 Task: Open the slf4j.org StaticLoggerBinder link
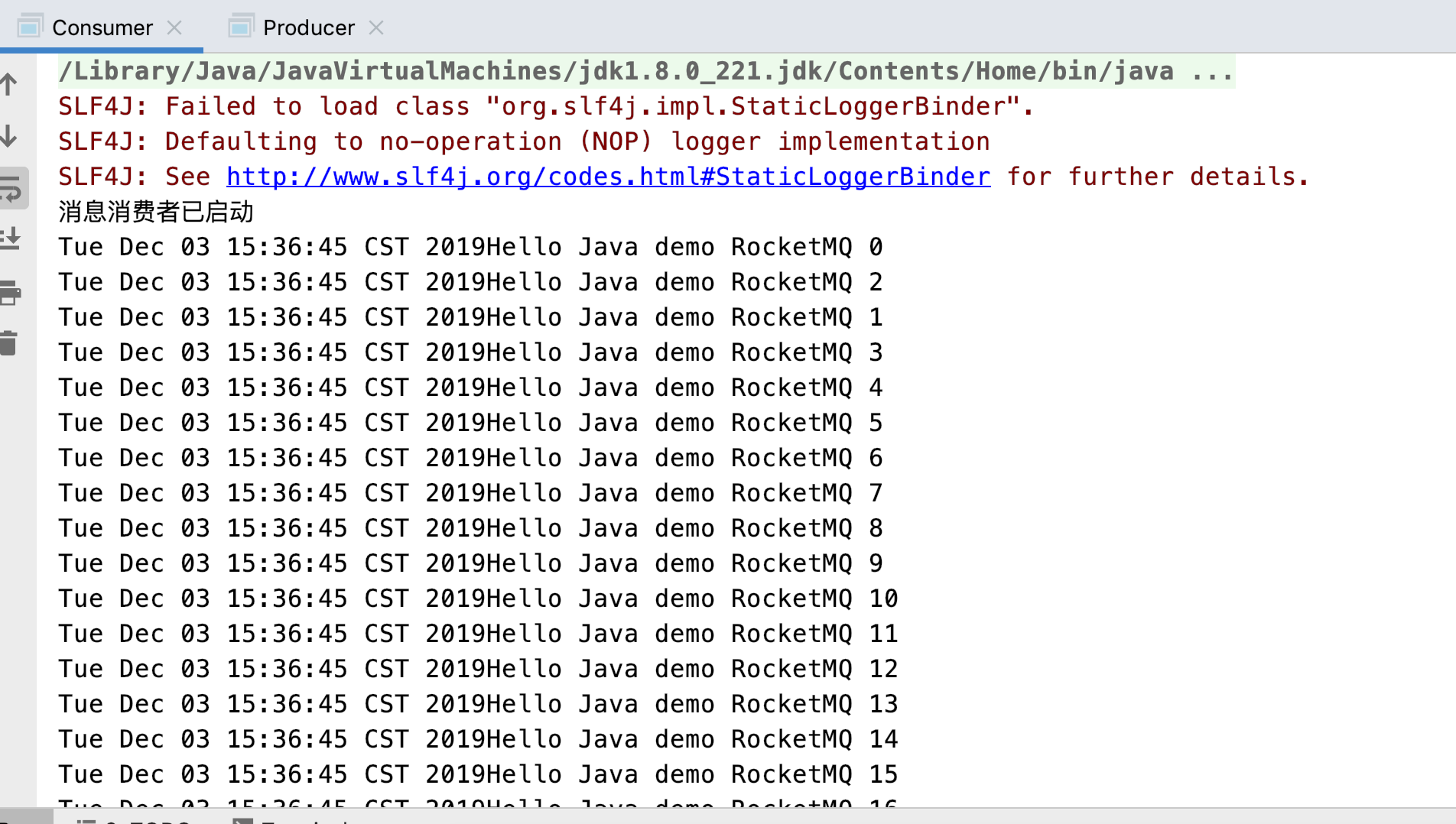pos(609,177)
